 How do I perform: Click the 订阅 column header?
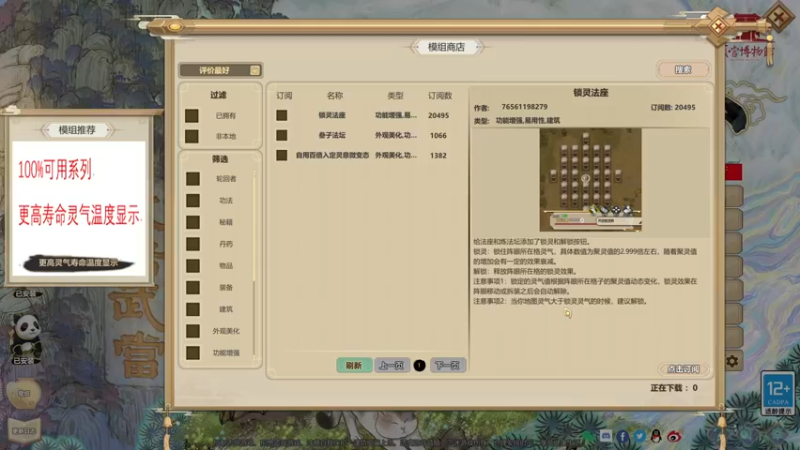click(x=284, y=95)
